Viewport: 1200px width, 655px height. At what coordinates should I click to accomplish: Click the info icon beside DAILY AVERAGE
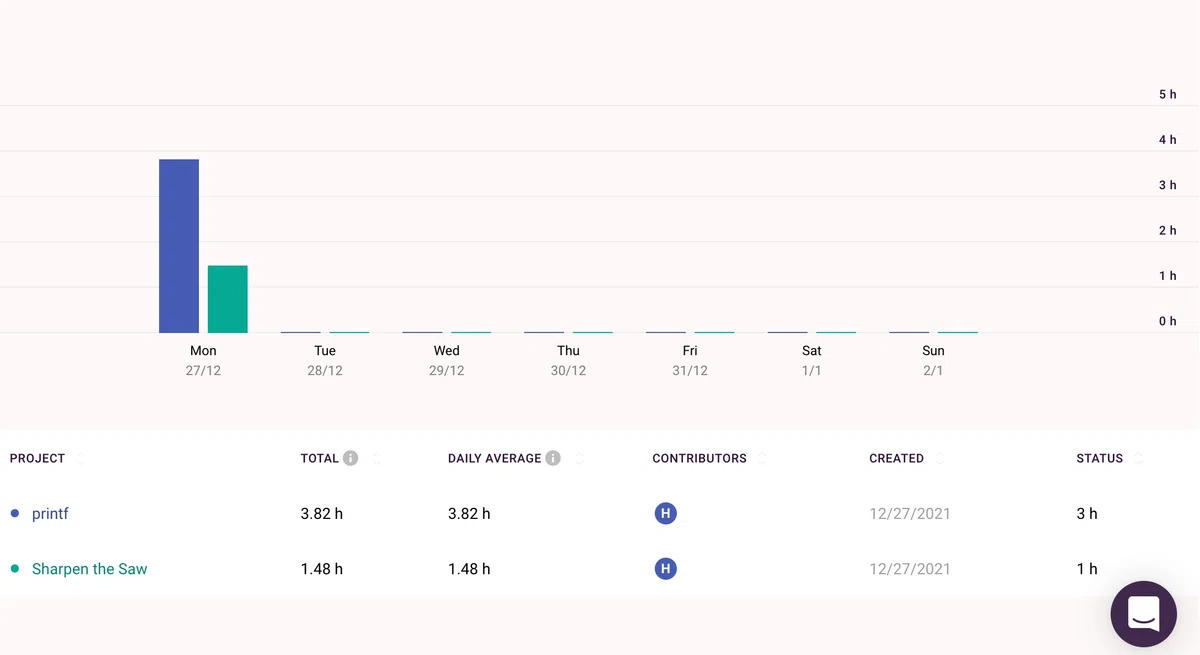click(x=553, y=458)
